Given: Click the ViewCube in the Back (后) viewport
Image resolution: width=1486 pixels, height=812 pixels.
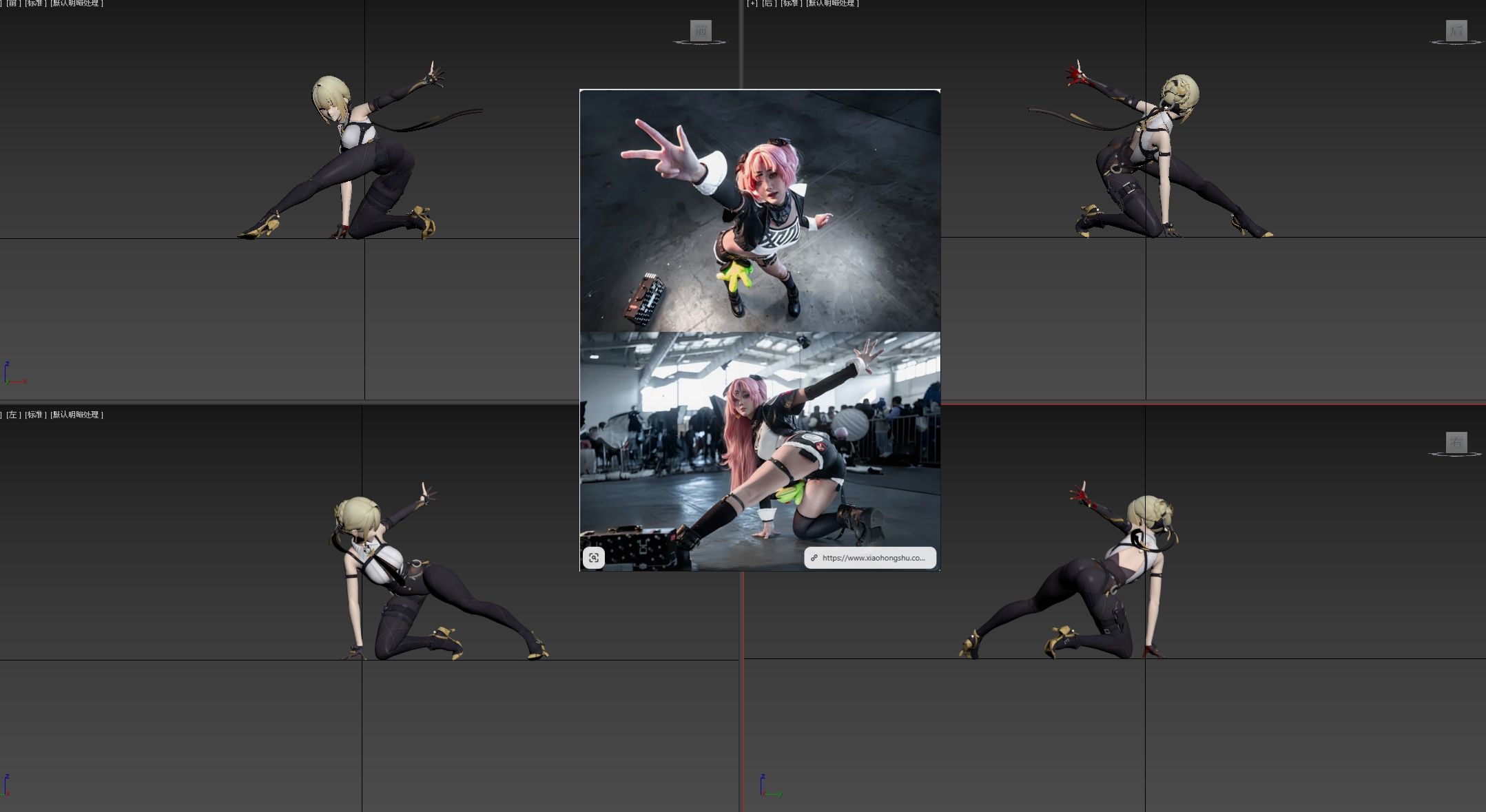Looking at the screenshot, I should click(x=1456, y=31).
